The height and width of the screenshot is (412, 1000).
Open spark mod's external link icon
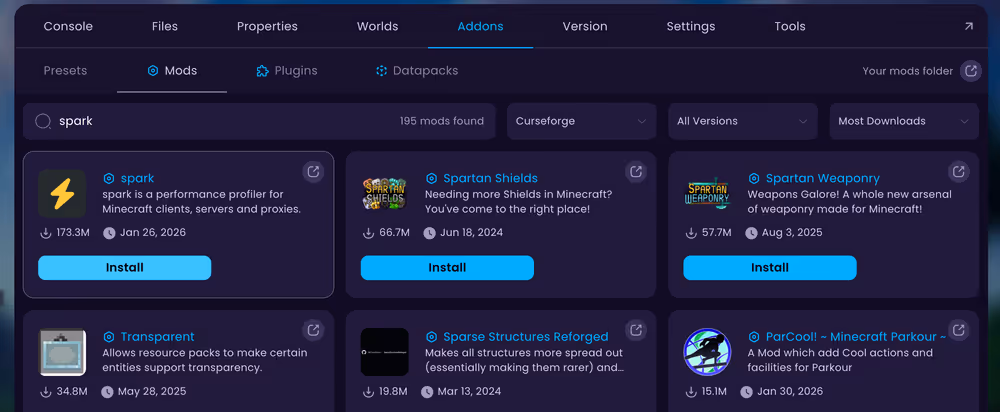click(313, 172)
